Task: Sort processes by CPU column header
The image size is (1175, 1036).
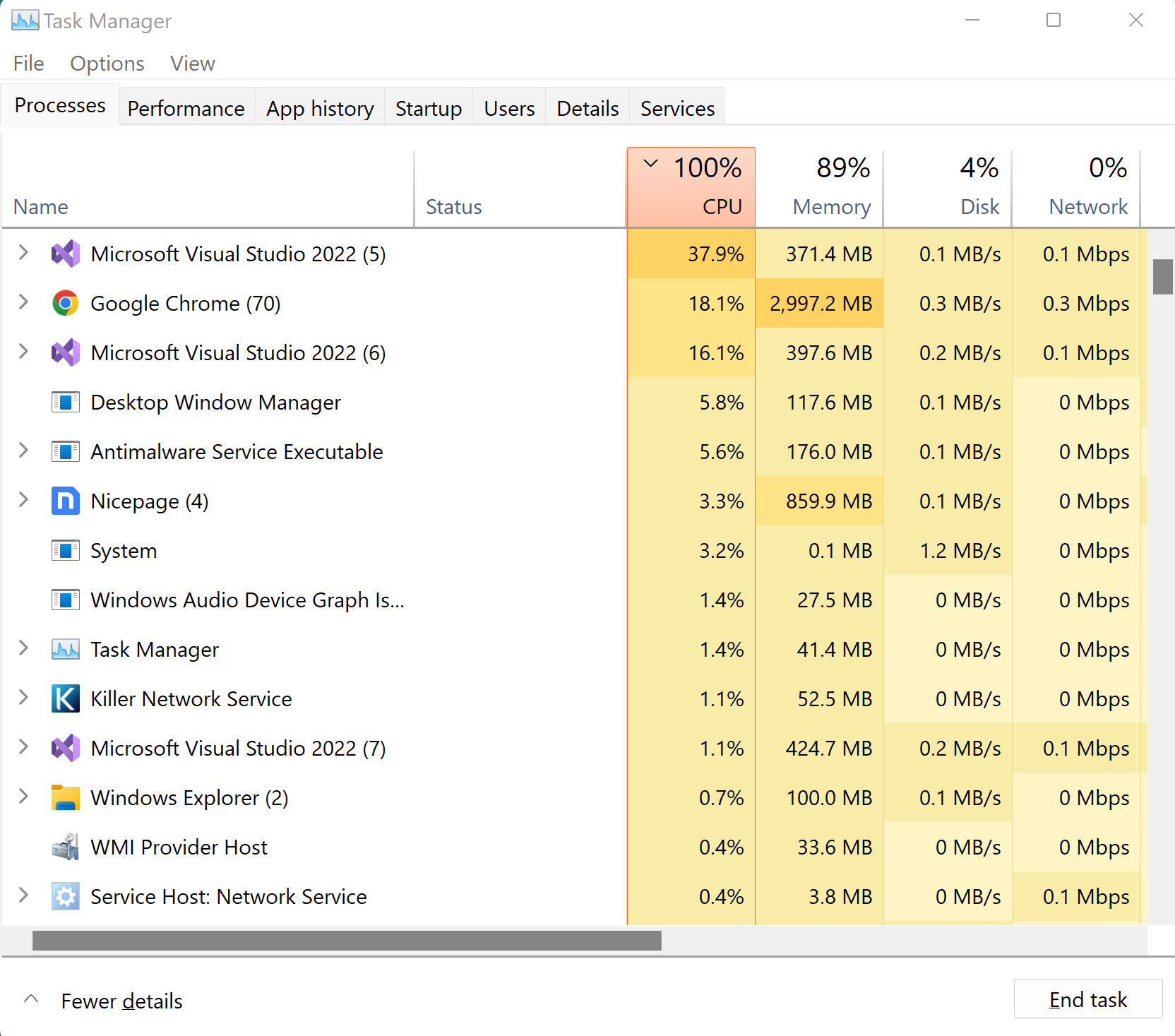Action: tap(691, 187)
